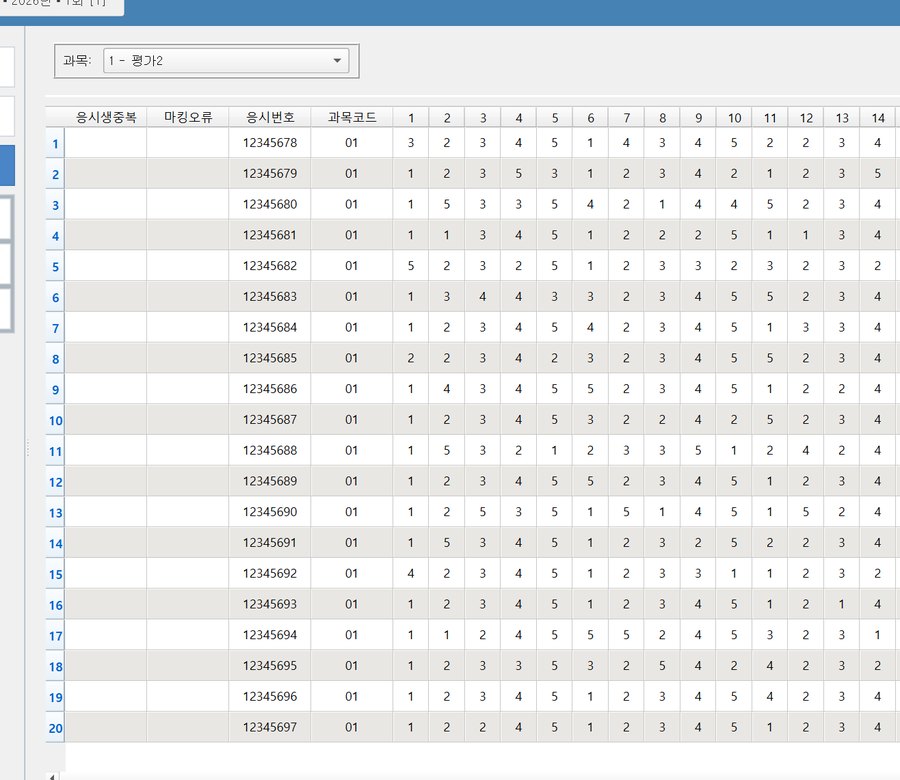Screen dimensions: 900x780
Task: Select question column header 10
Action: tap(734, 118)
